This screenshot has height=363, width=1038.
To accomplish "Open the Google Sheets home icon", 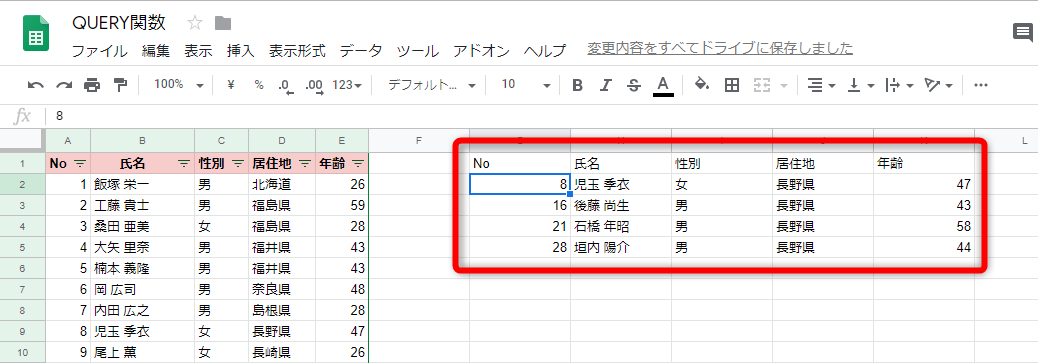I will [36, 34].
